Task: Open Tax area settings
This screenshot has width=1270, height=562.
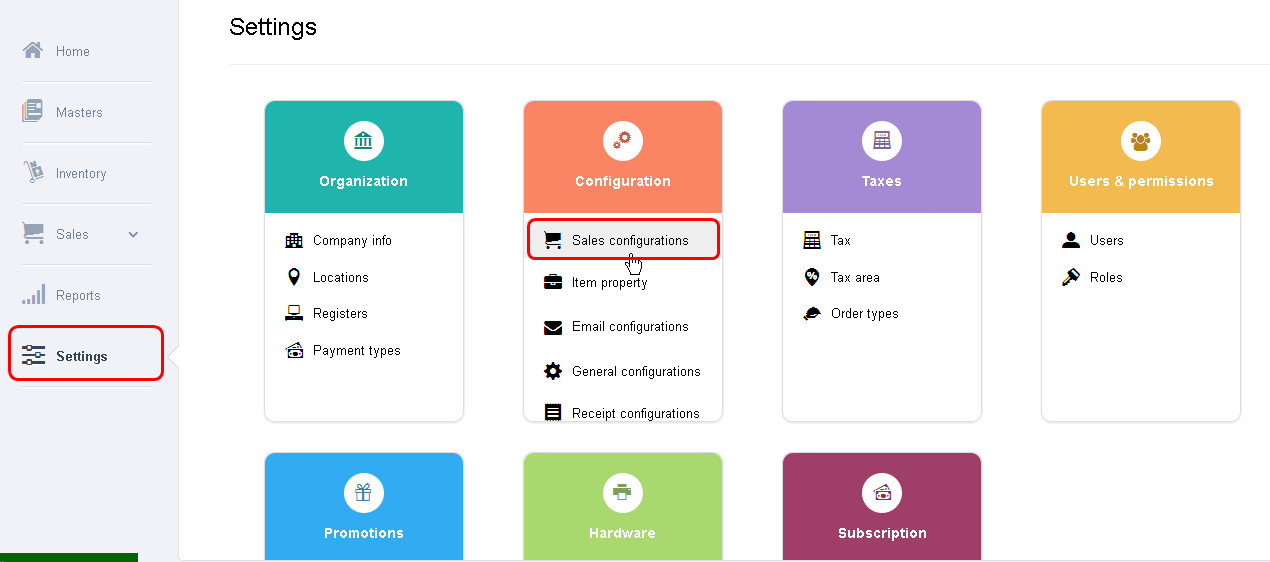Action: tap(855, 277)
